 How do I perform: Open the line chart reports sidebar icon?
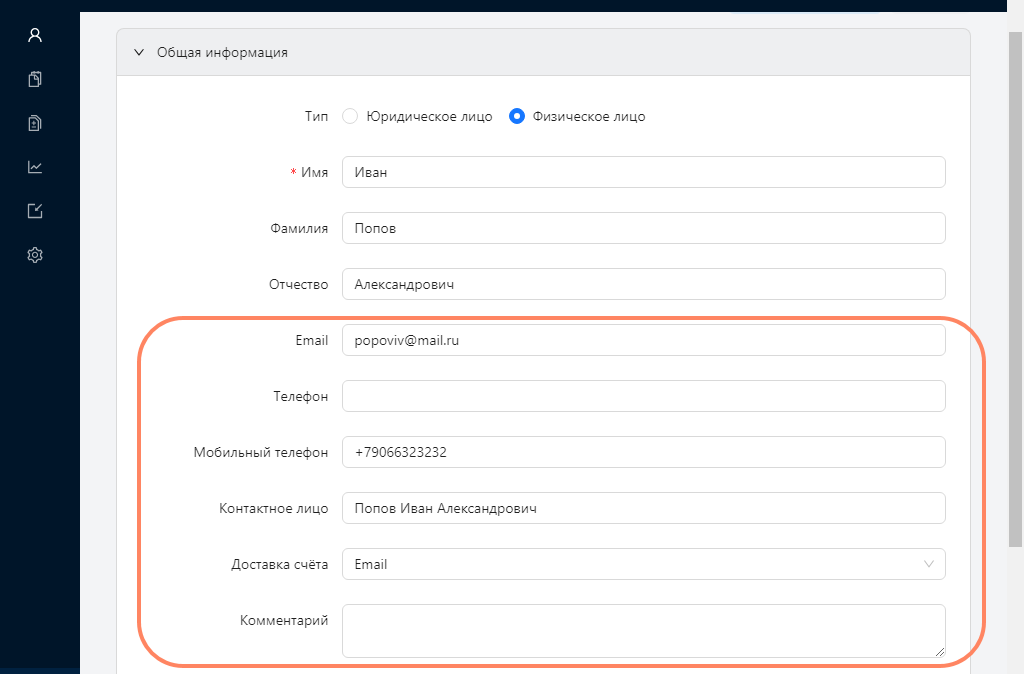click(35, 167)
